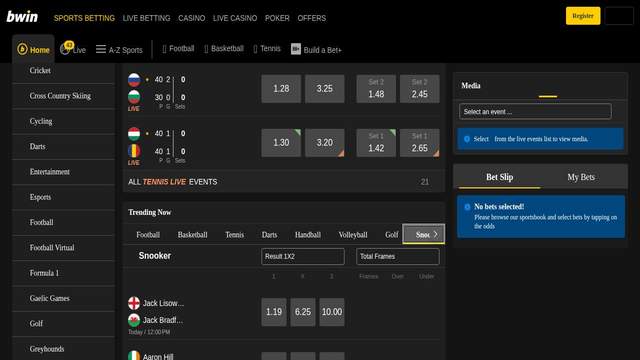640x360 pixels.
Task: Click Russian flag player icon
Action: click(x=134, y=80)
